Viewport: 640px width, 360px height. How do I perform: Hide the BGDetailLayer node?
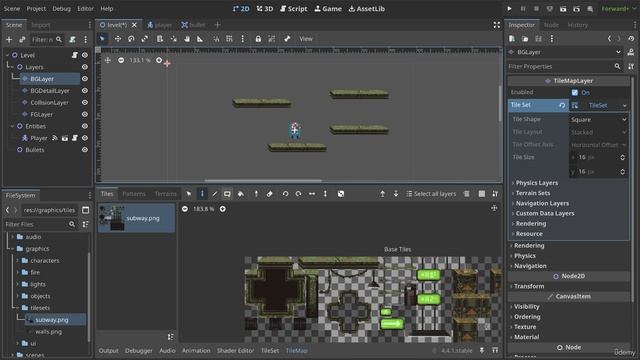84,91
